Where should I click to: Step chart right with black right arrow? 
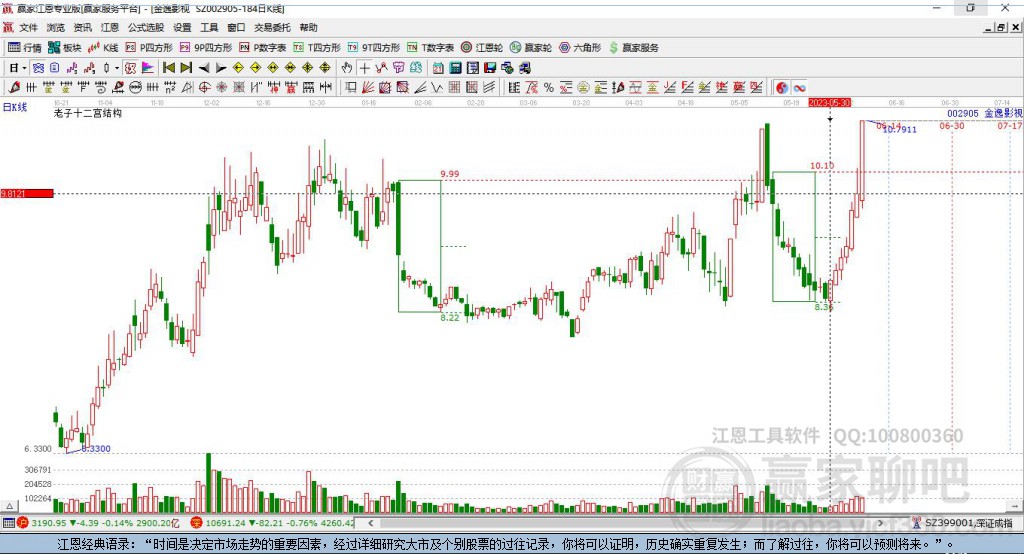pyautogui.click(x=221, y=68)
